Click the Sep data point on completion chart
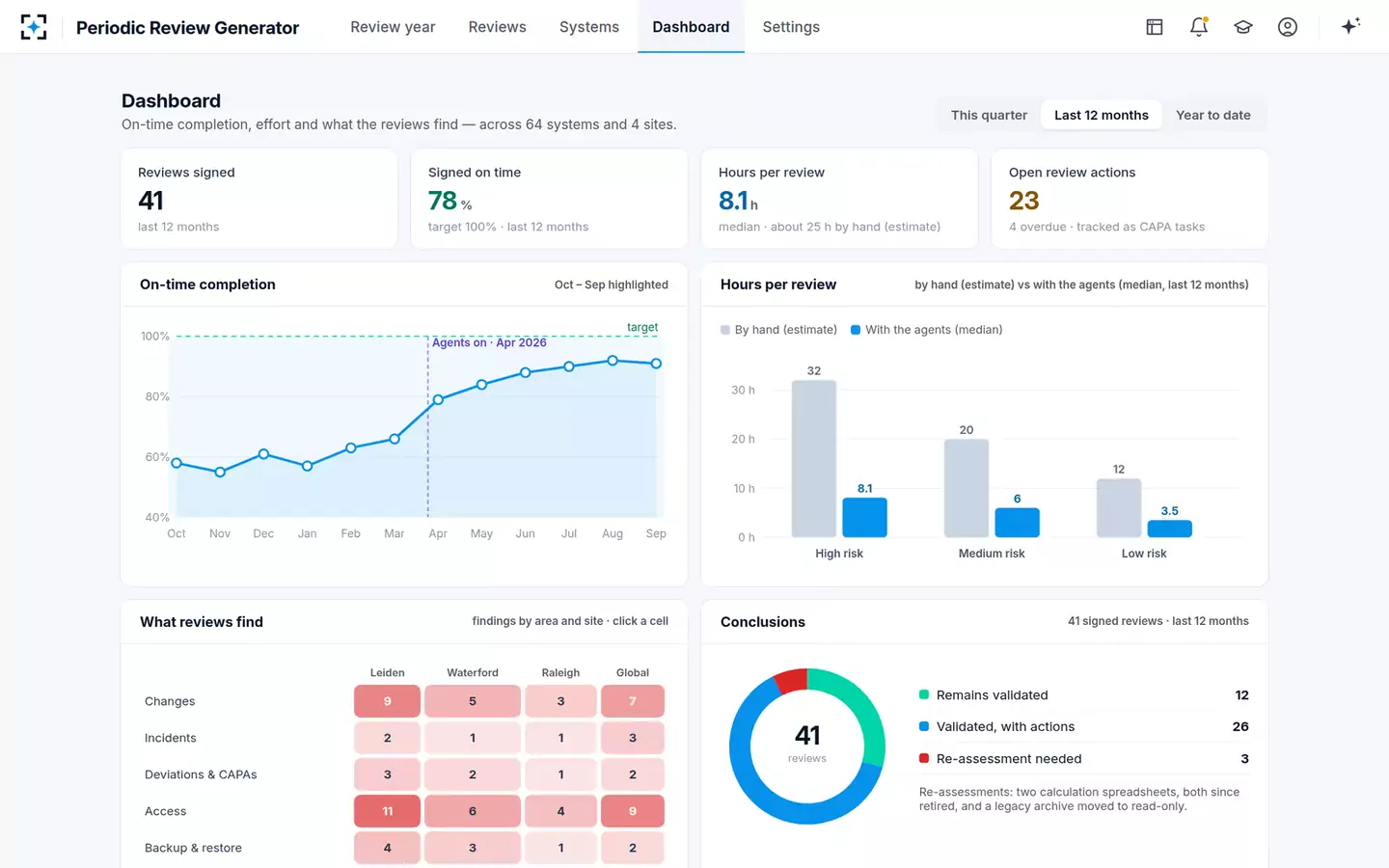Image resolution: width=1389 pixels, height=868 pixels. [x=656, y=364]
